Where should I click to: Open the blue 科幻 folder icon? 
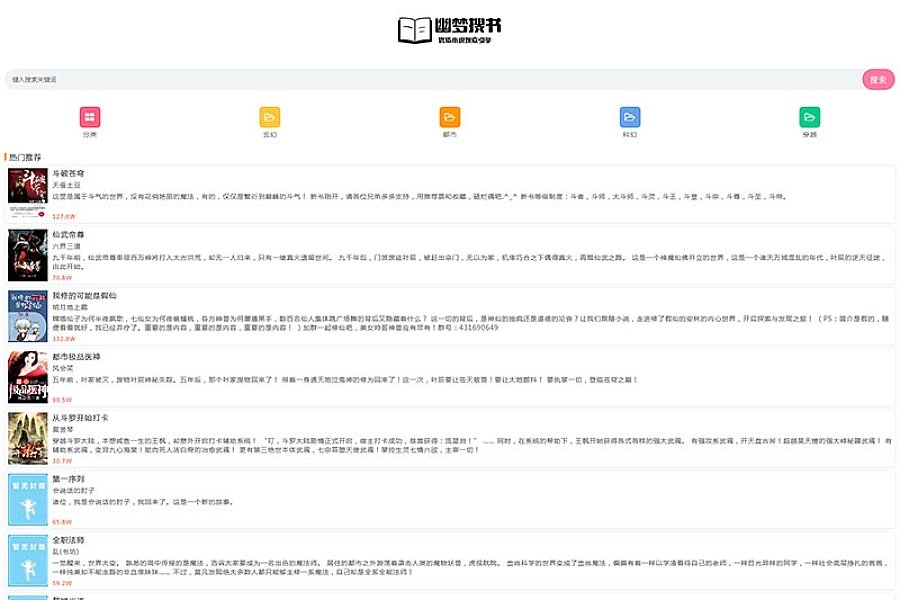(630, 117)
